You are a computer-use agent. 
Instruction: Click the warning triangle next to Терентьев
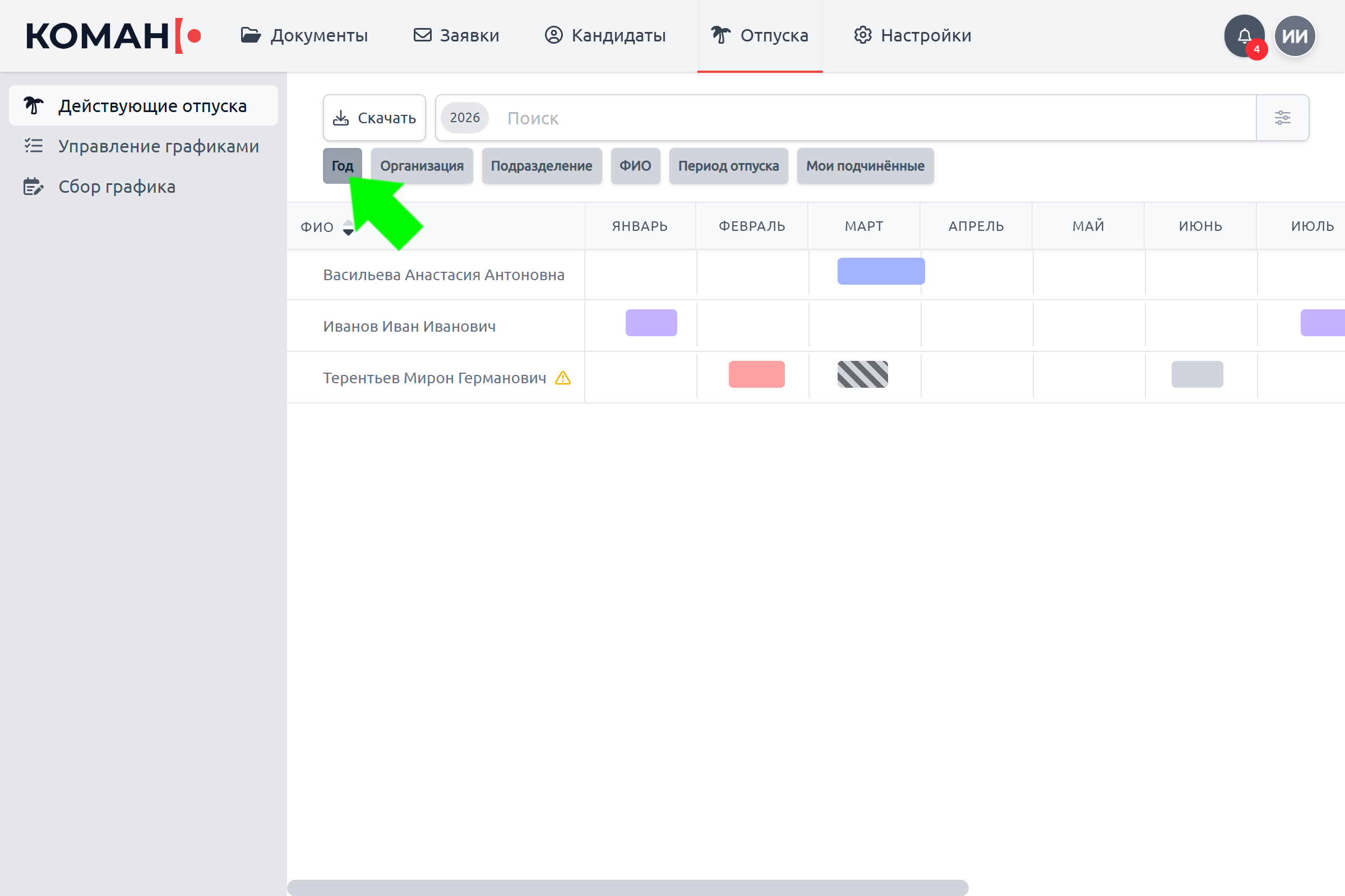click(x=563, y=378)
